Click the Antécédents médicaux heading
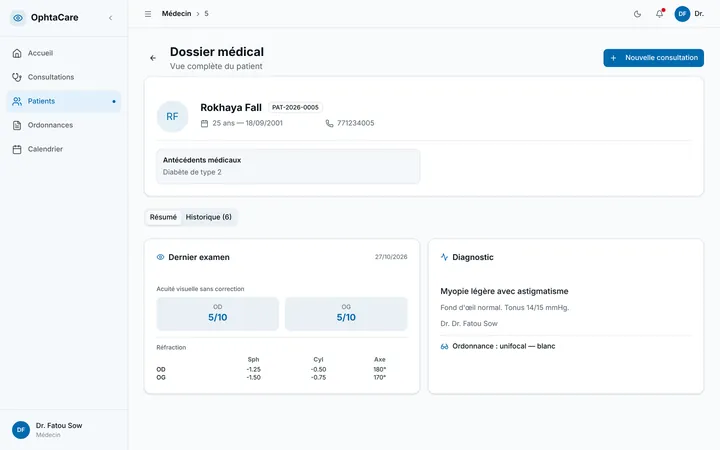This screenshot has height=450, width=720. [202, 160]
